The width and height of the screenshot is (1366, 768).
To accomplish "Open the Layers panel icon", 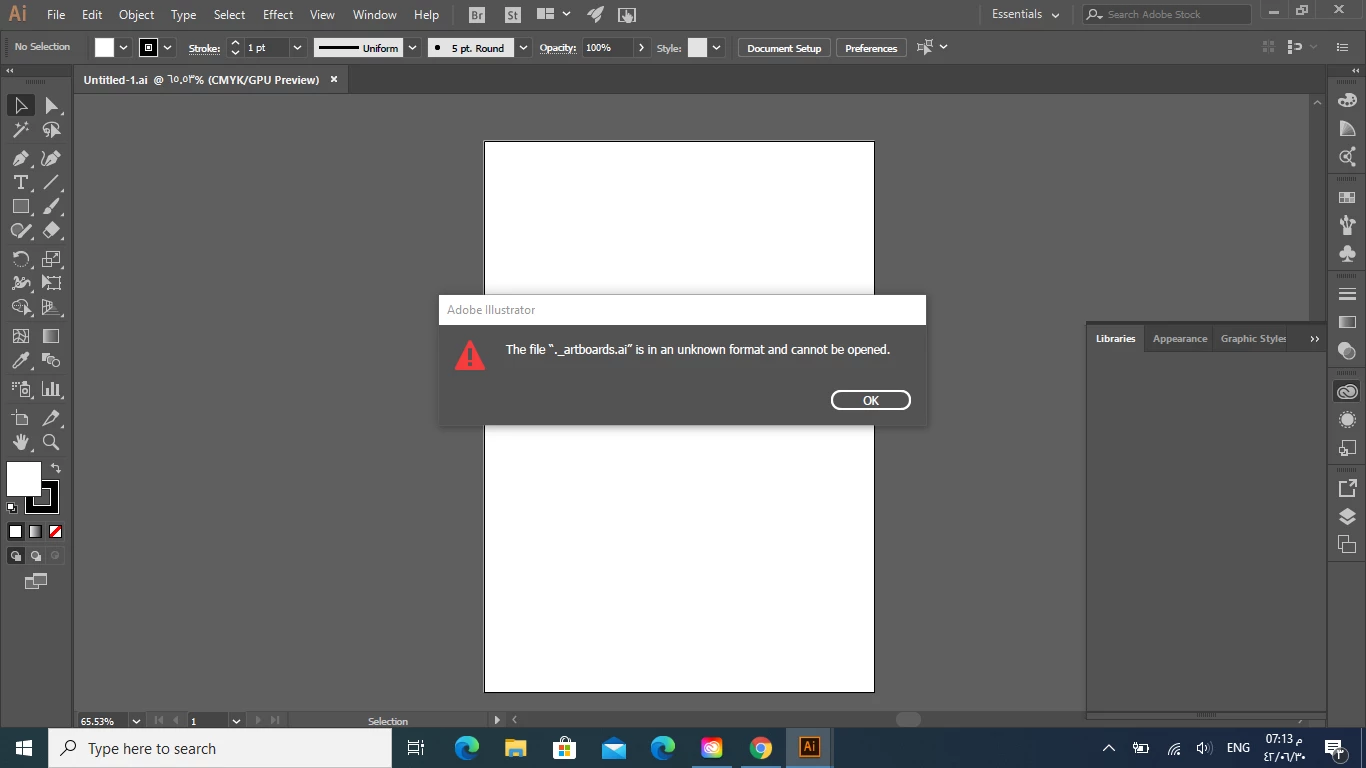I will pyautogui.click(x=1347, y=517).
